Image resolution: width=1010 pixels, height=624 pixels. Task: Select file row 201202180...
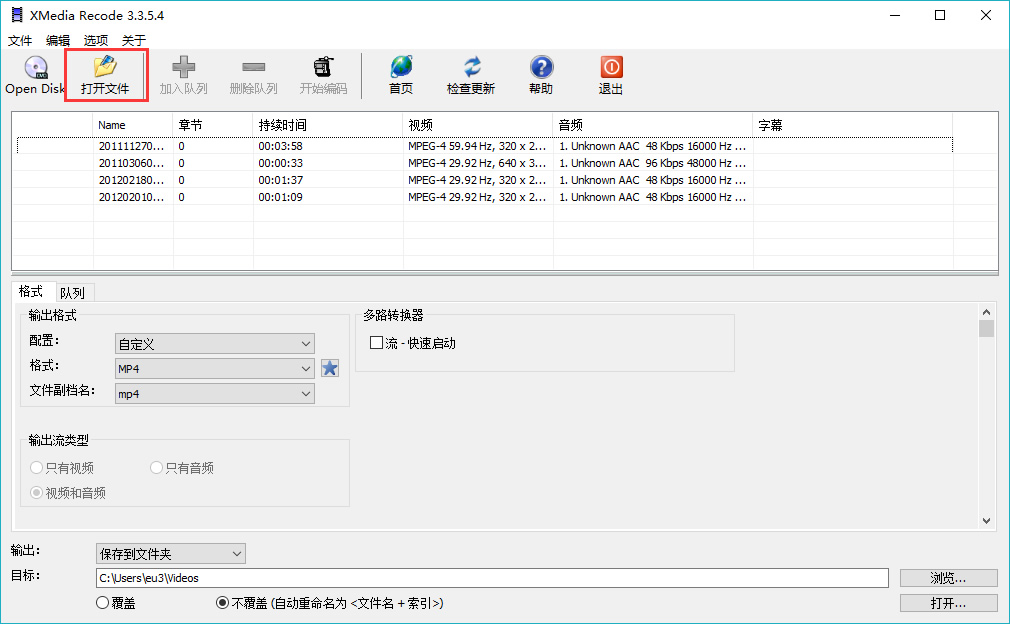coord(484,180)
